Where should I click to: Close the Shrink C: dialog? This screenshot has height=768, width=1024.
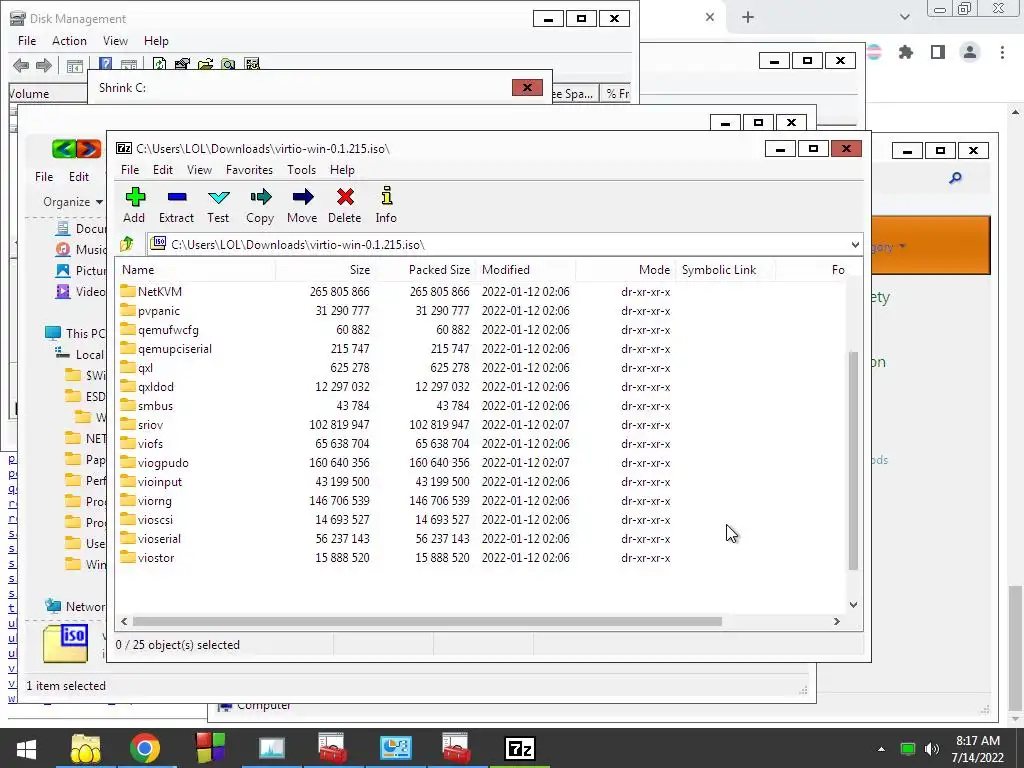(x=527, y=88)
